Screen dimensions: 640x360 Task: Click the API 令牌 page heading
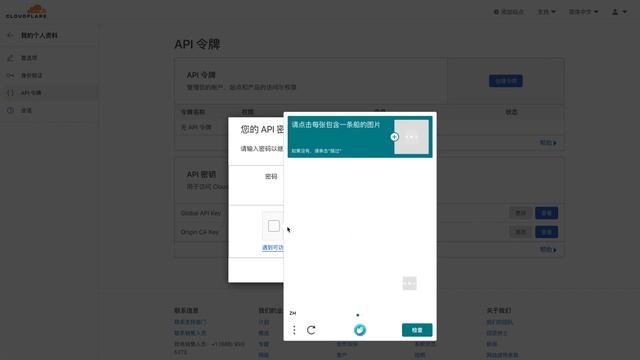(198, 44)
